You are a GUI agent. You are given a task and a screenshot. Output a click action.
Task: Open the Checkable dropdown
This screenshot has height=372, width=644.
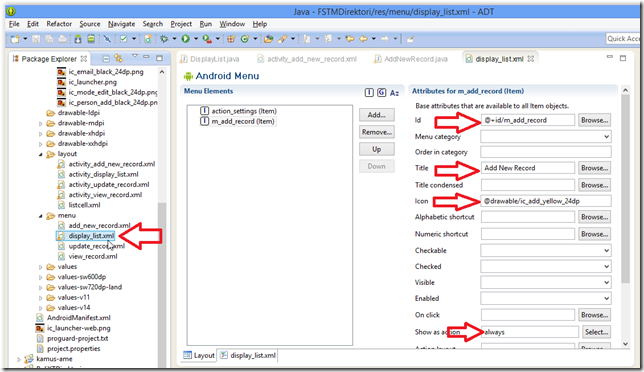(x=546, y=250)
